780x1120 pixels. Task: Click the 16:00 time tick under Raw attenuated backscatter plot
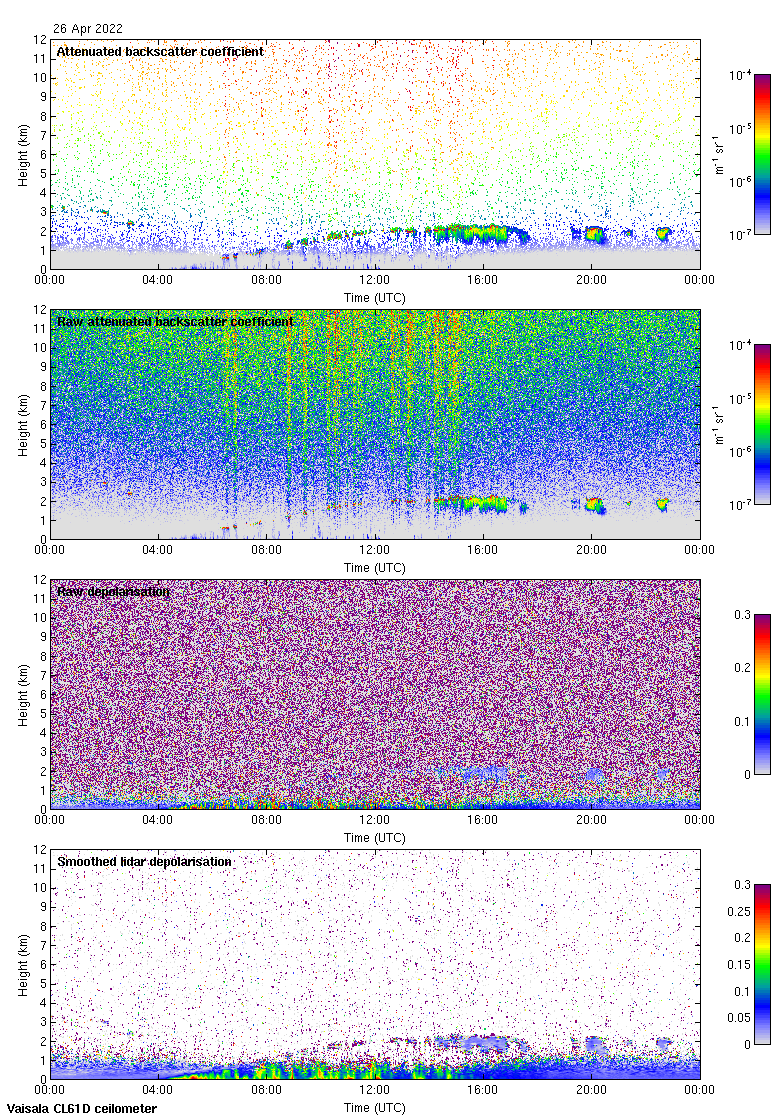tap(483, 549)
